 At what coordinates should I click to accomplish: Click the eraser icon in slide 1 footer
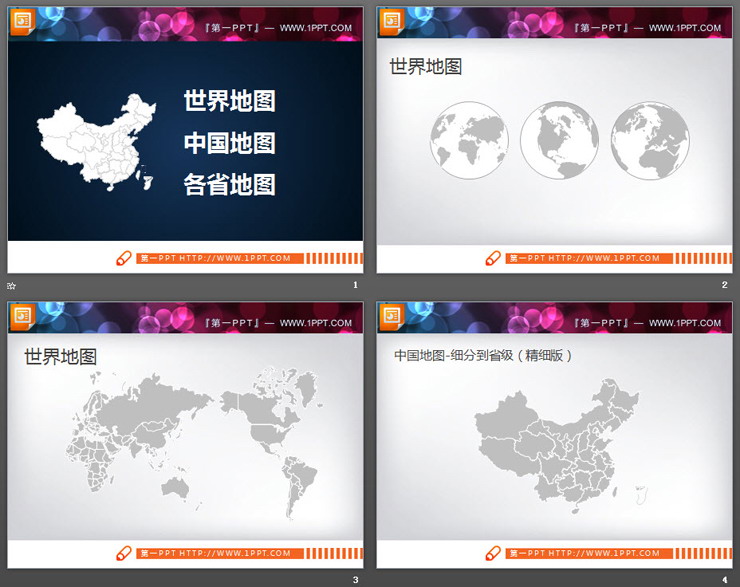tap(124, 258)
